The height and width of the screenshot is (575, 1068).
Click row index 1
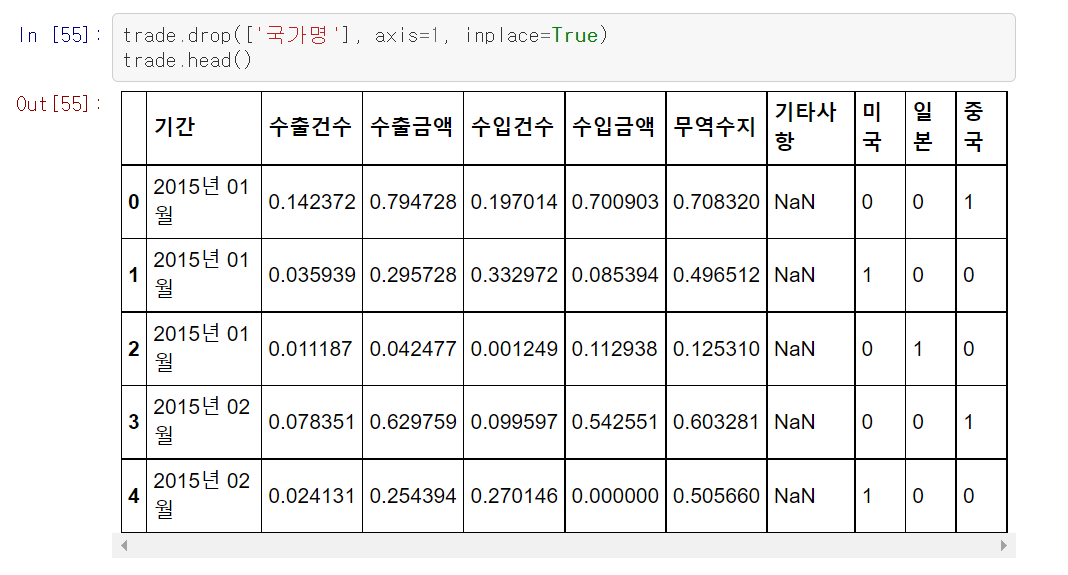coord(134,275)
